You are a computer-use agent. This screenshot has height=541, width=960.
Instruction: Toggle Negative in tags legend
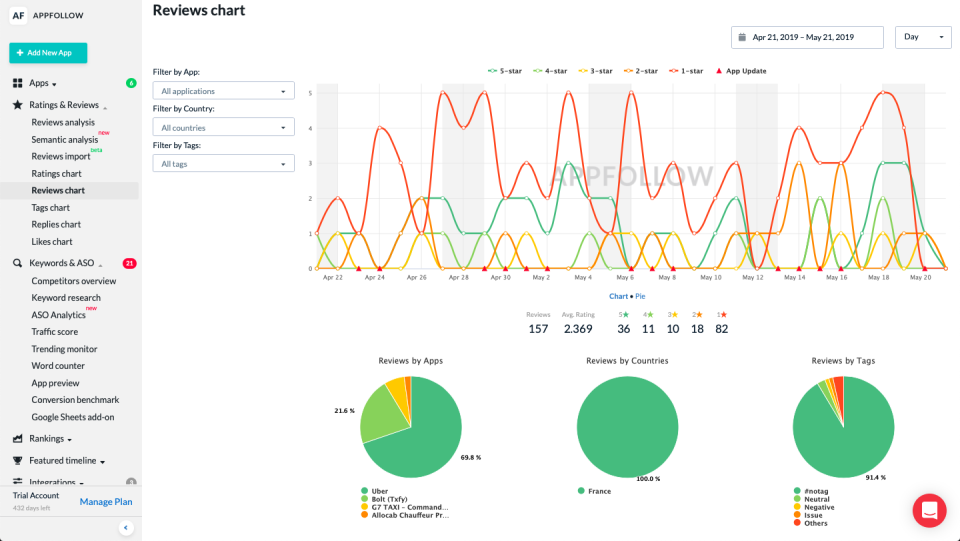[814, 507]
